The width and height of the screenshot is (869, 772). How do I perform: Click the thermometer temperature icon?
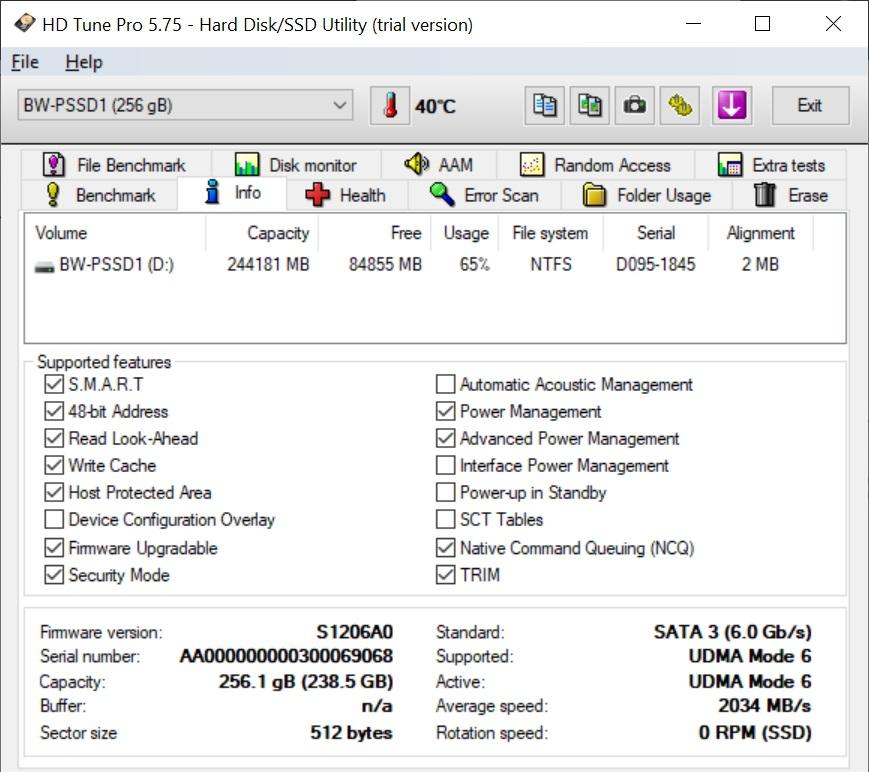pyautogui.click(x=390, y=106)
